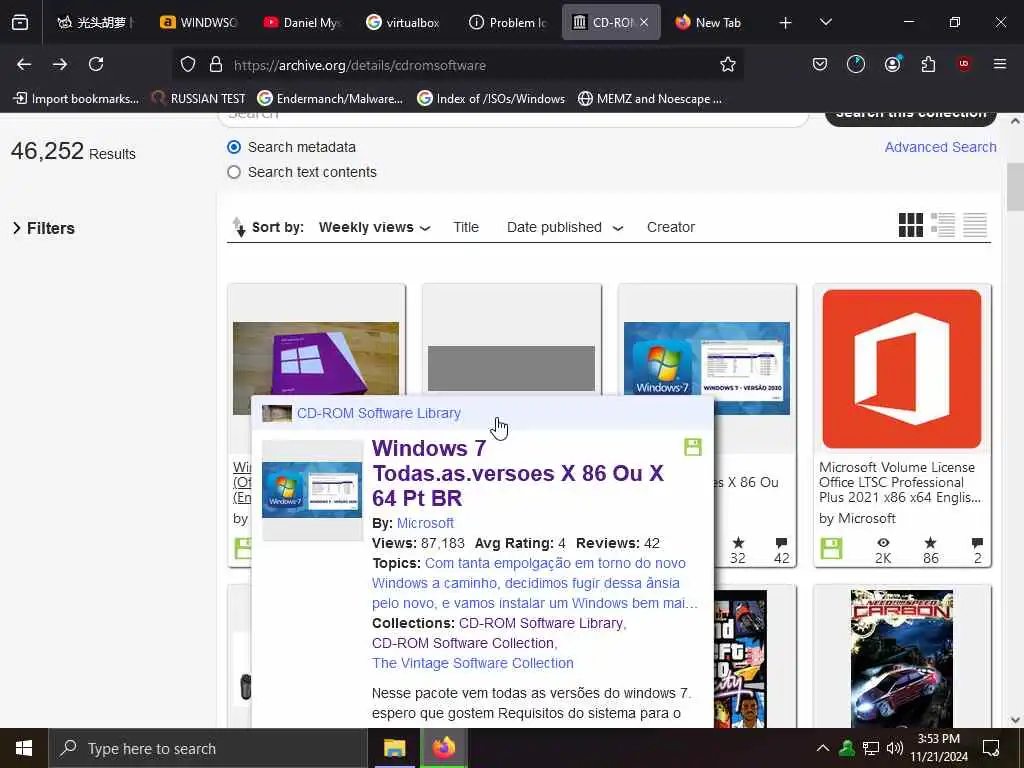Open Windows 7 Todas.as.versoes title link
Image resolution: width=1024 pixels, height=768 pixels.
(518, 473)
